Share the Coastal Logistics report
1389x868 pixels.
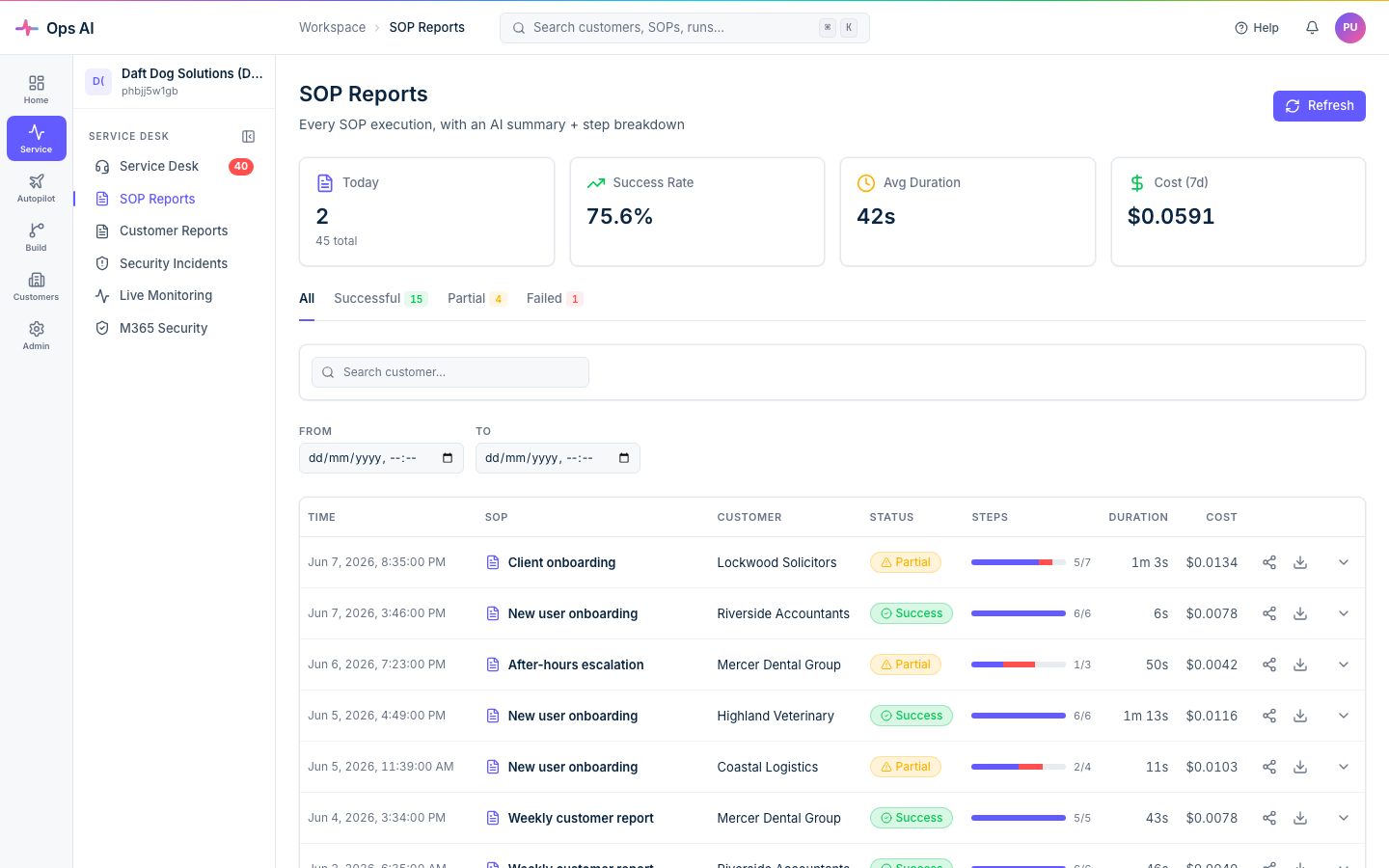1269,767
